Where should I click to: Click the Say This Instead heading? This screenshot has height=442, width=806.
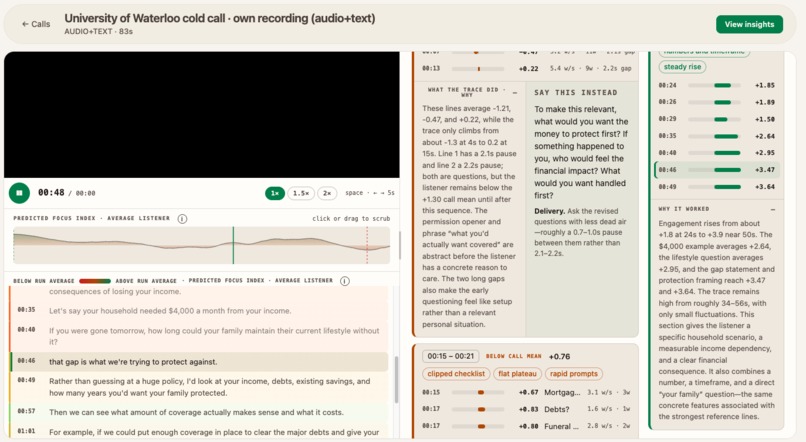point(575,93)
